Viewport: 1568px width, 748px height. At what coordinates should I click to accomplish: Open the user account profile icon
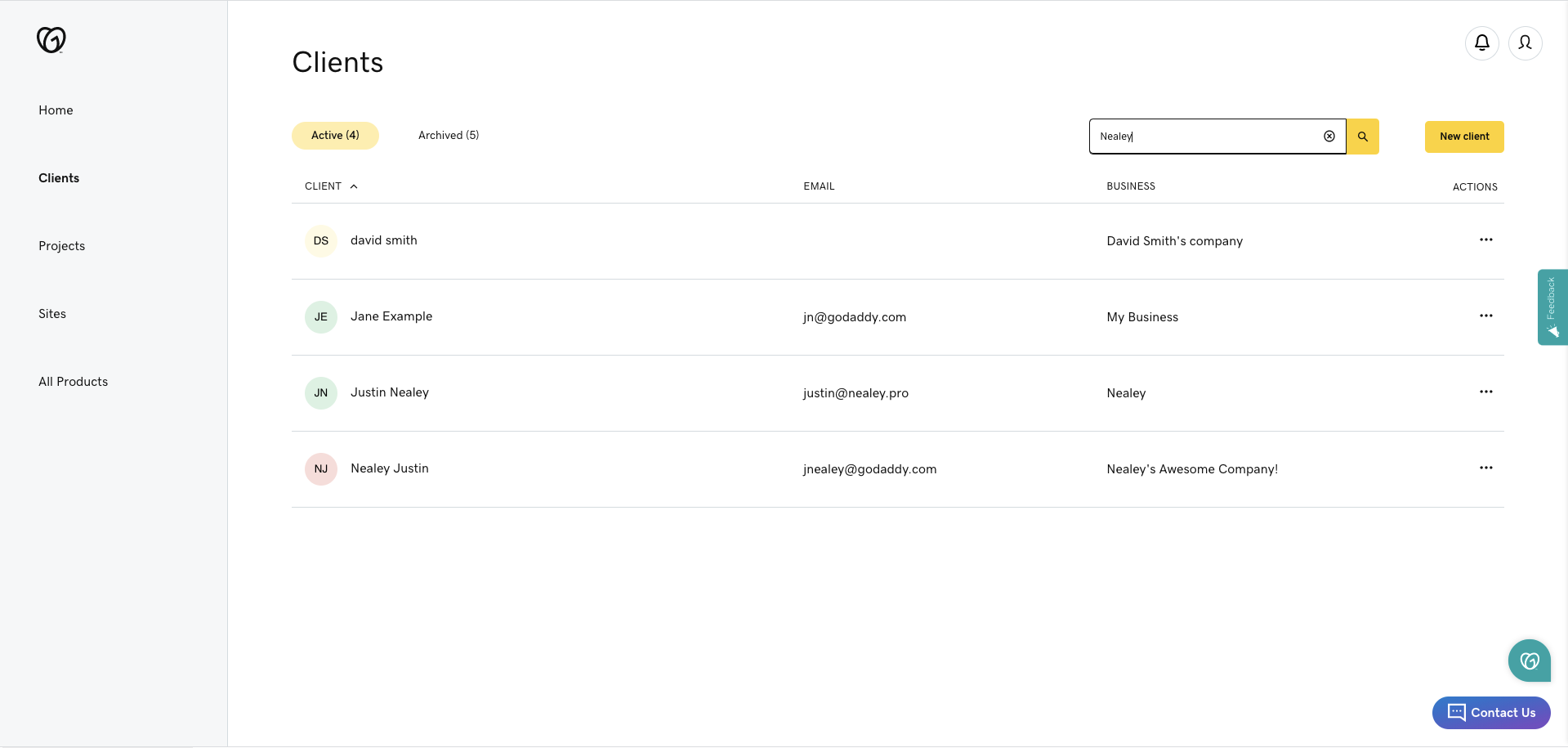coord(1525,43)
